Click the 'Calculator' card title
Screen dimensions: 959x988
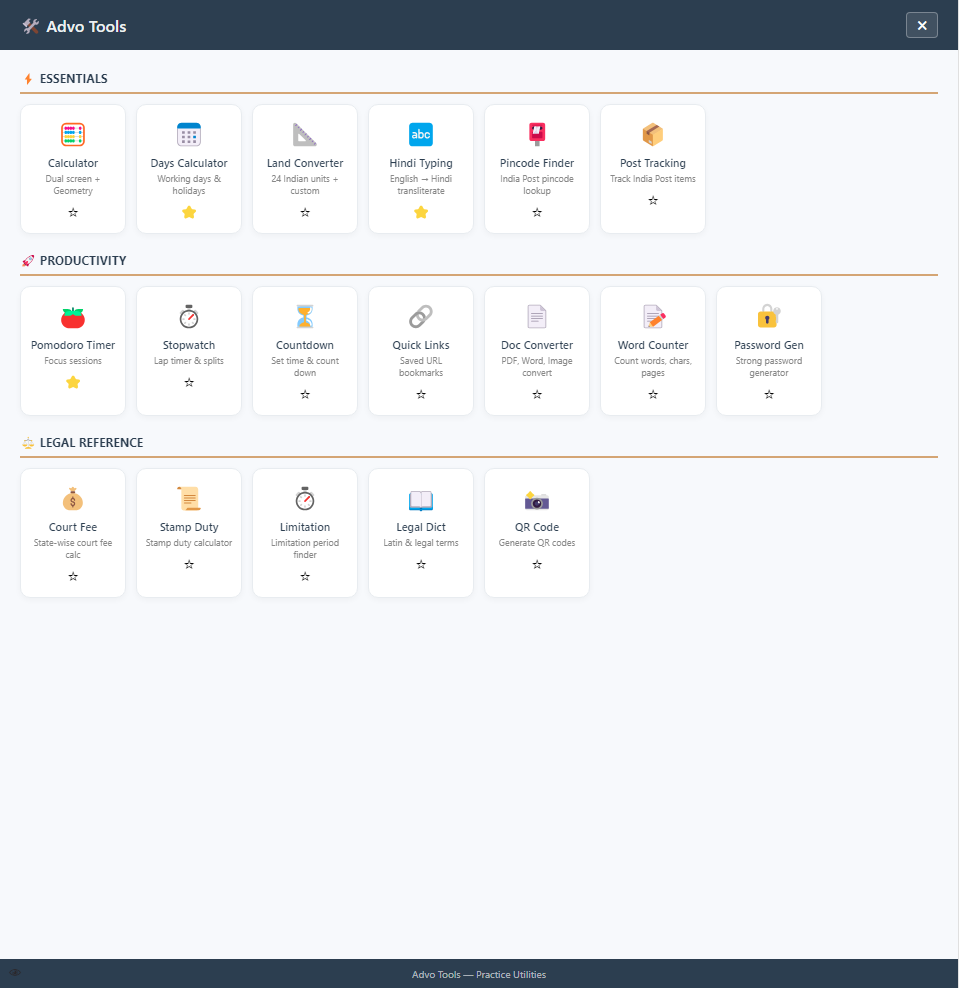coord(73,163)
